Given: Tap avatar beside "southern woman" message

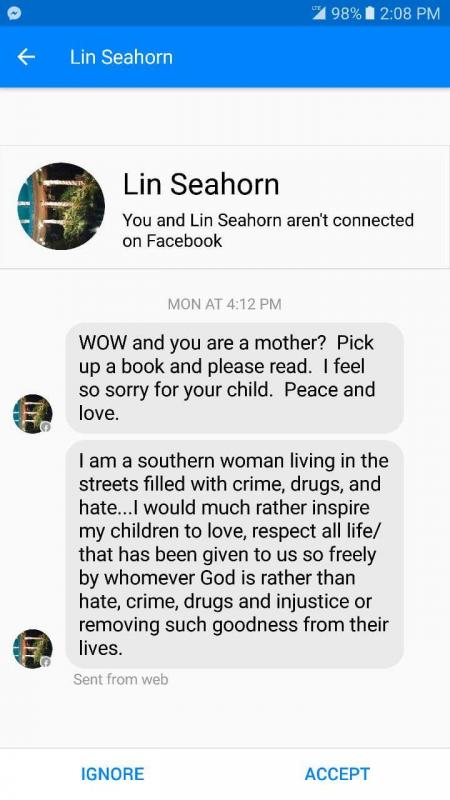Looking at the screenshot, I should (33, 648).
